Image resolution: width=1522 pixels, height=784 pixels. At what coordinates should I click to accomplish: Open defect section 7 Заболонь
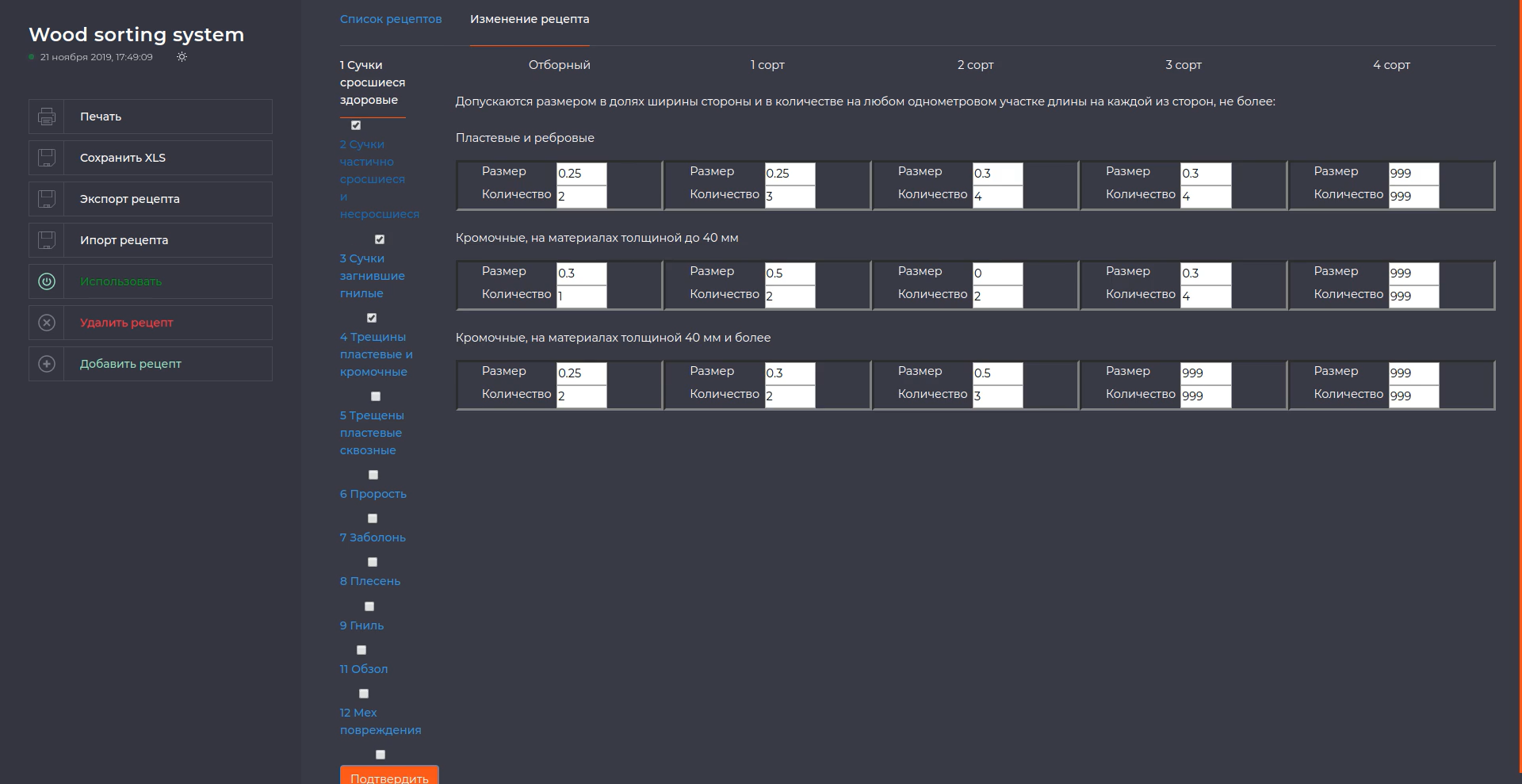click(x=373, y=537)
